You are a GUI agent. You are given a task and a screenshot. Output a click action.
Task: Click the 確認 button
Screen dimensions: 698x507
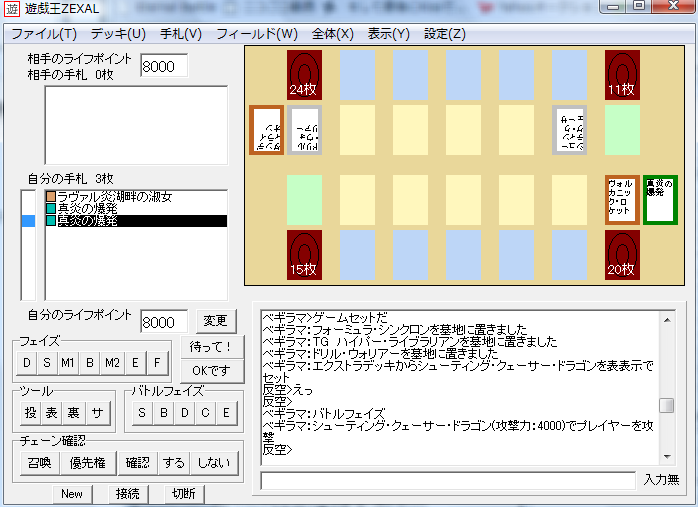(x=138, y=463)
